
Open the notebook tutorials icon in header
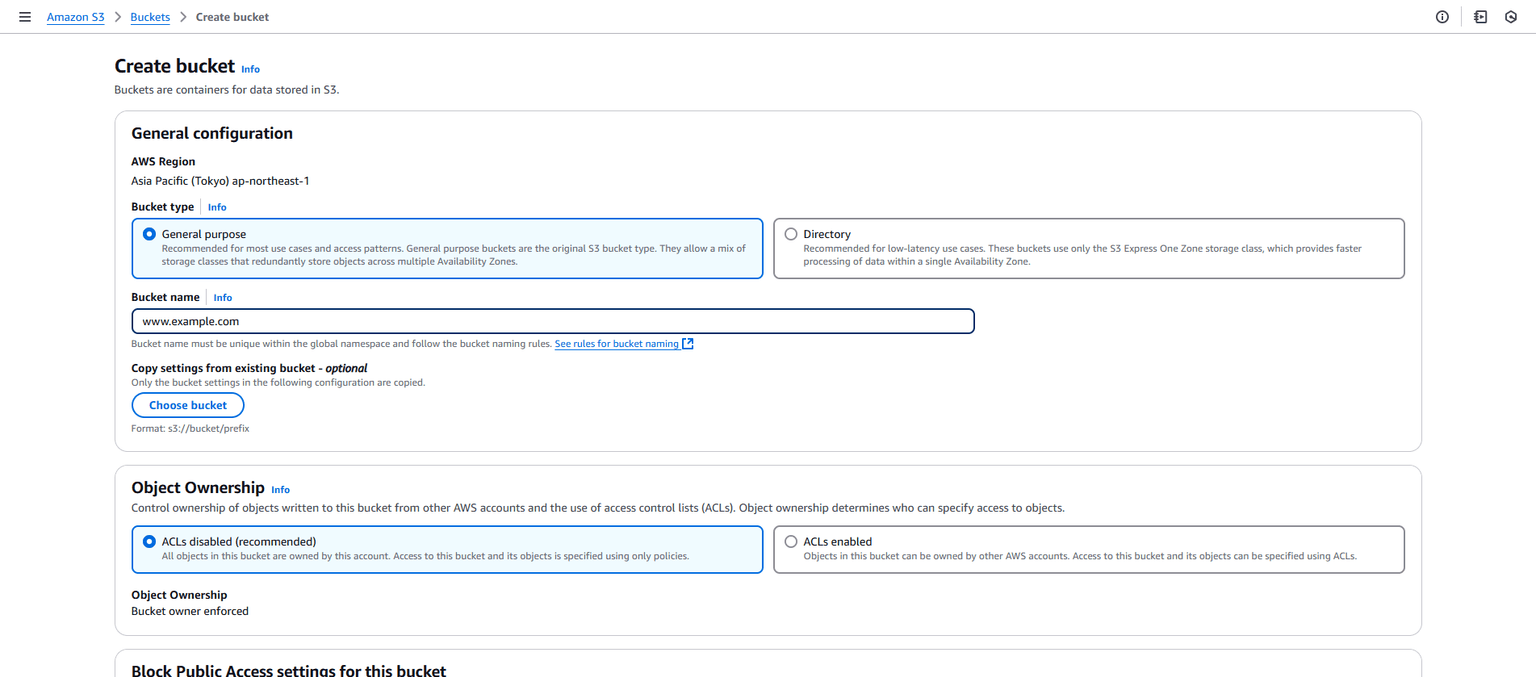1480,17
